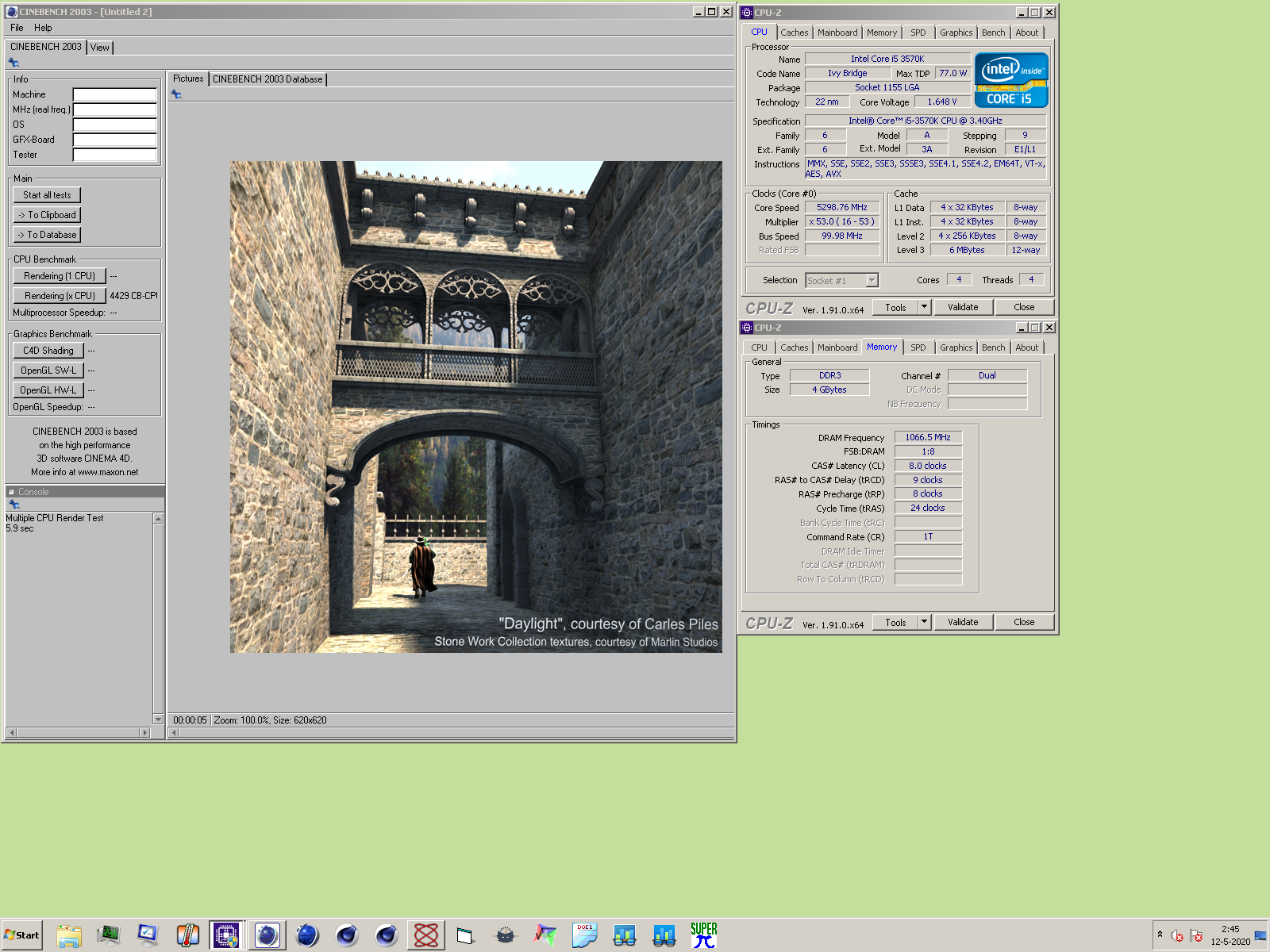Viewport: 1270px width, 952px height.
Task: Open Tools dropdown arrow in lower CPU-Z
Action: [924, 622]
